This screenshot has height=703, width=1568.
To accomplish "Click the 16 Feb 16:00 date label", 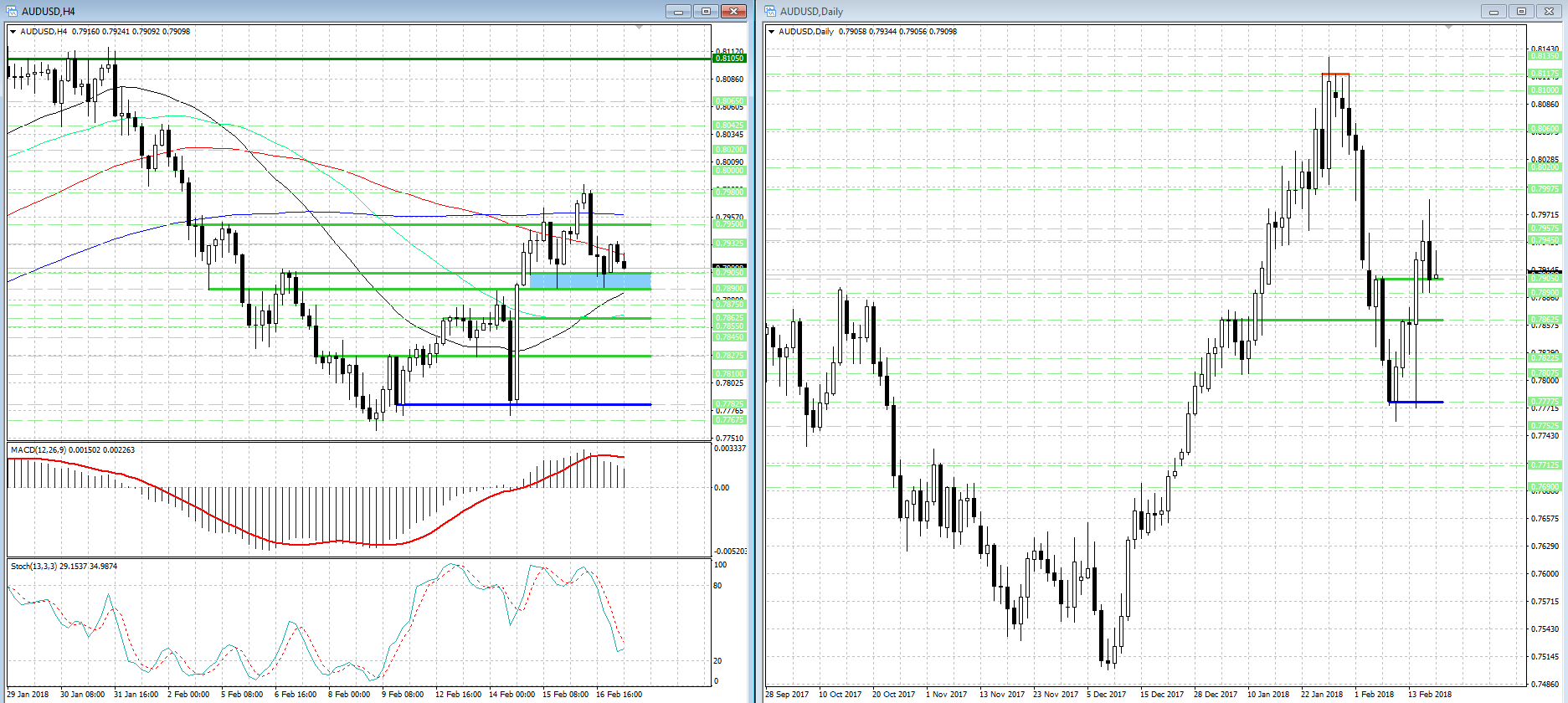I will tap(619, 694).
